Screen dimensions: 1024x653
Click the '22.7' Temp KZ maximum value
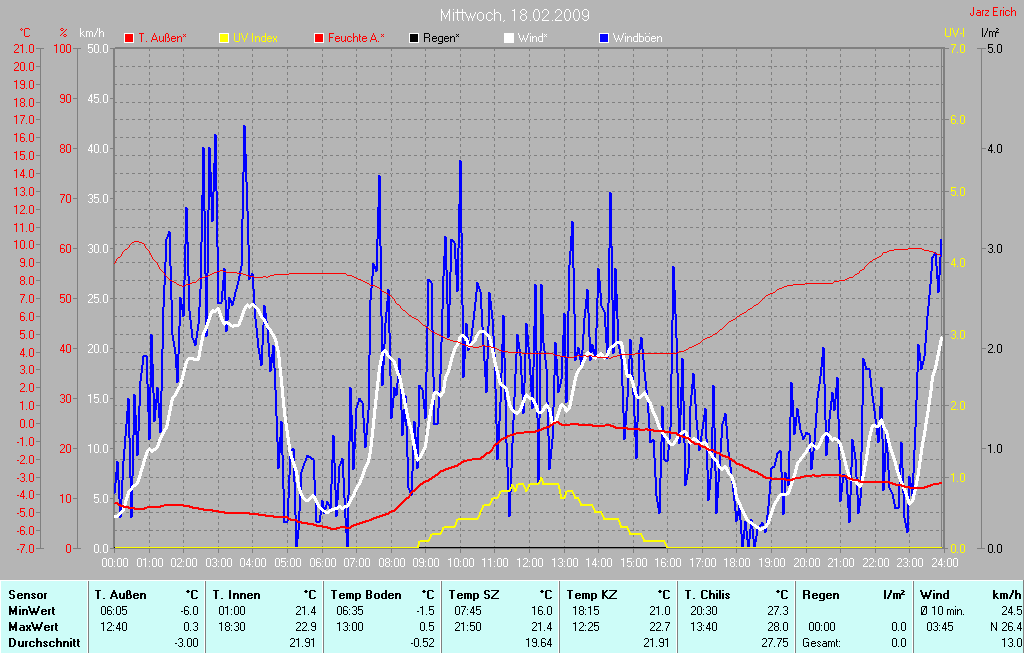click(660, 627)
